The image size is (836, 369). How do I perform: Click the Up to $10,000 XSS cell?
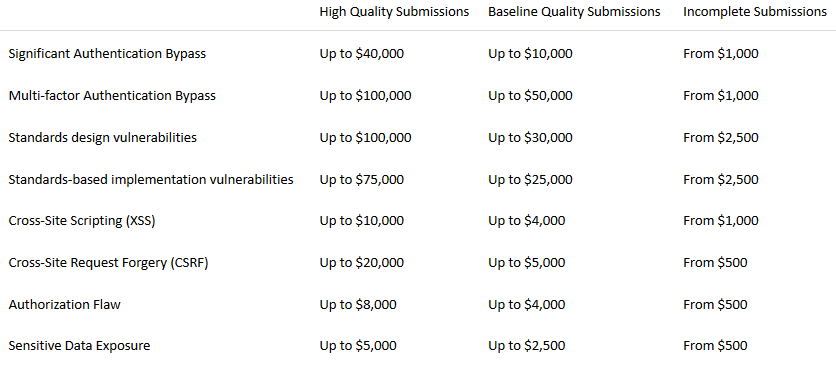(x=361, y=221)
